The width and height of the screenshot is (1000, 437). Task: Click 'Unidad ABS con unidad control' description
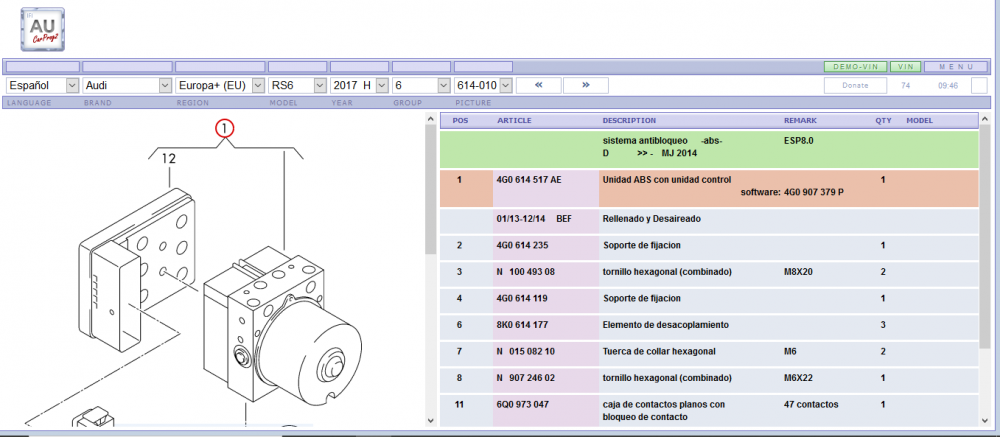tap(666, 180)
